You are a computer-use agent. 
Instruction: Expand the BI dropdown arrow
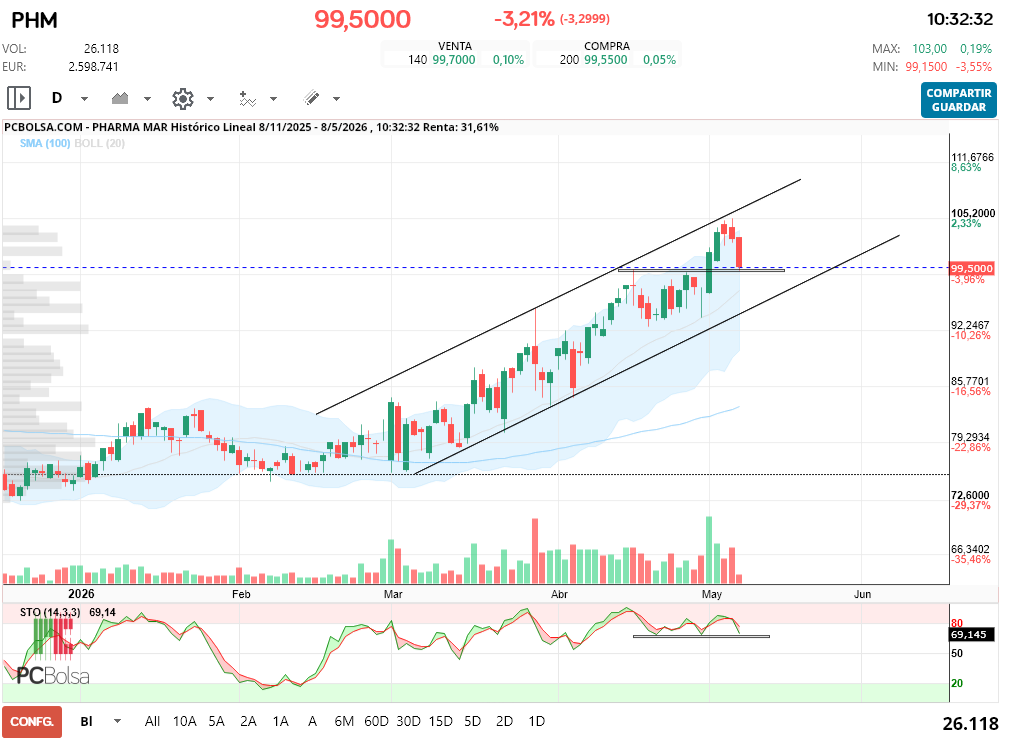tap(117, 721)
